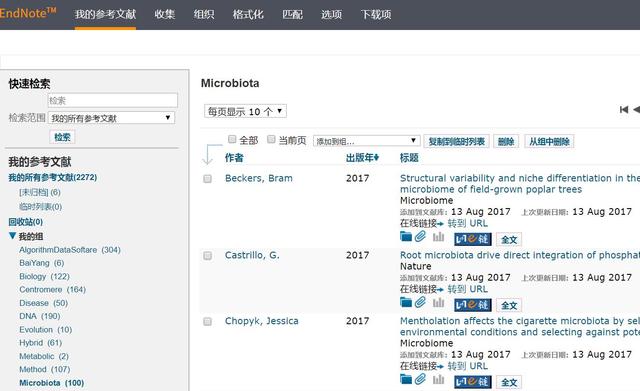
Task: Sort by 出版年 publication year column
Action: point(362,158)
